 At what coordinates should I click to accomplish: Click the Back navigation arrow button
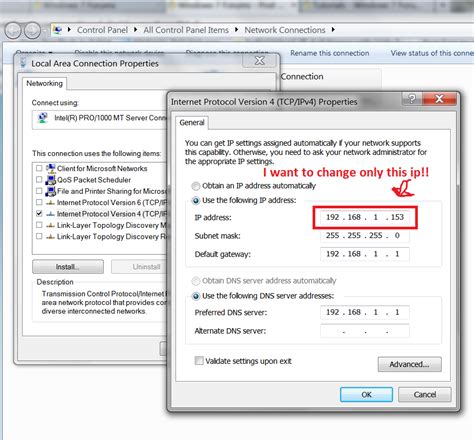tap(13, 31)
